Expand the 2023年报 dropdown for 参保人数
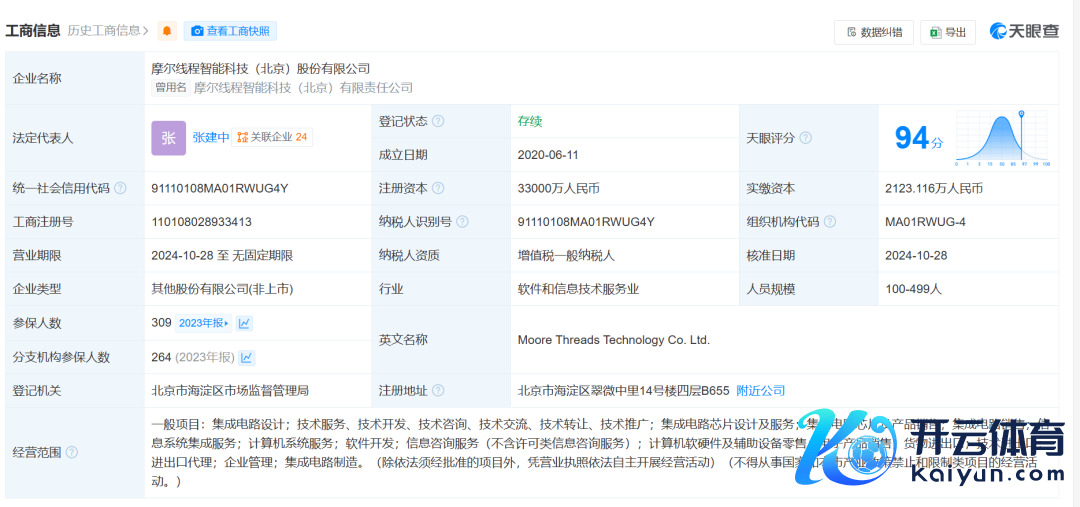 [203, 322]
